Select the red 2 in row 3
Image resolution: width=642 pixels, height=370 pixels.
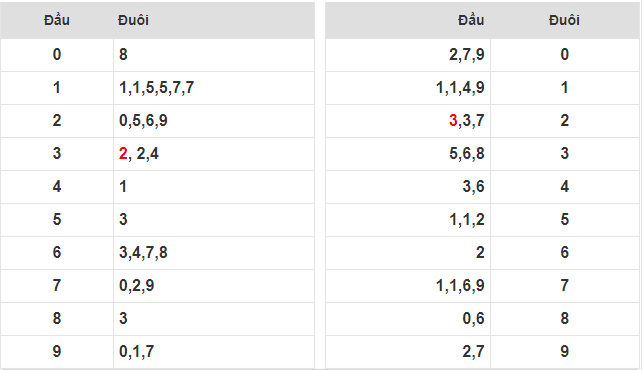click(123, 153)
